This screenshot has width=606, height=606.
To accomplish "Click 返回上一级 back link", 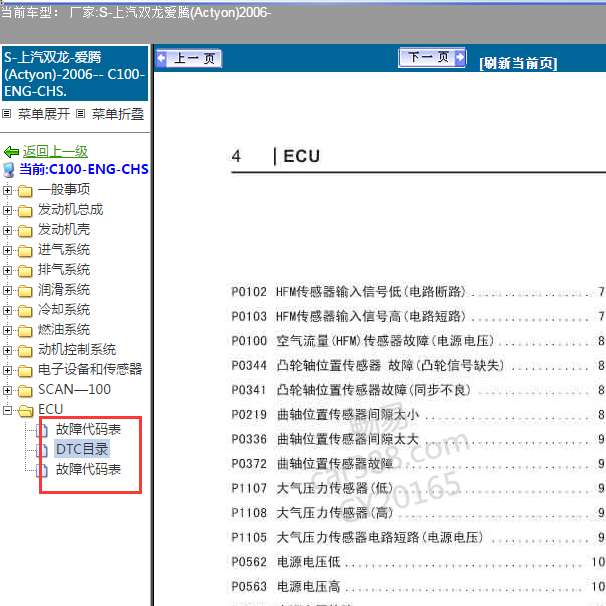I will [55, 151].
